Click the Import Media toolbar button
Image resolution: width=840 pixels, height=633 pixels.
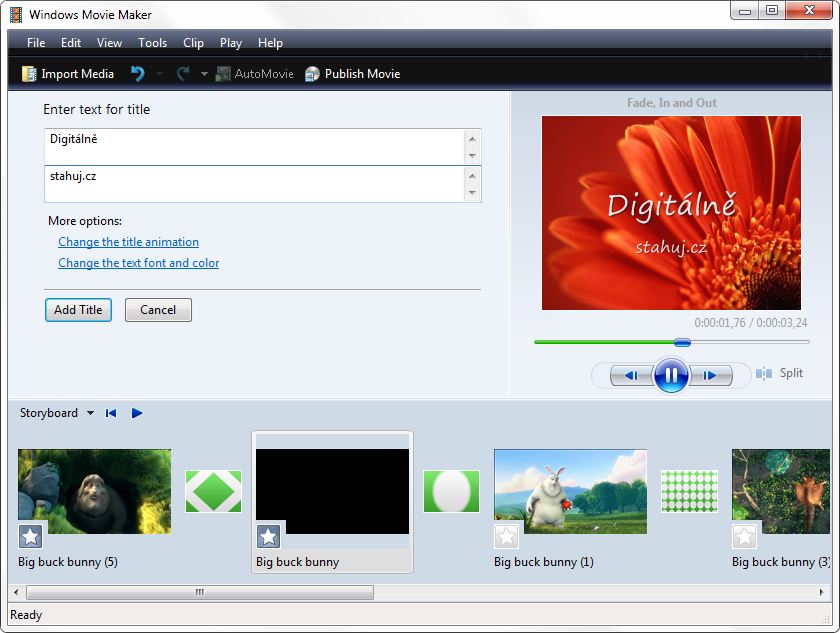[68, 74]
